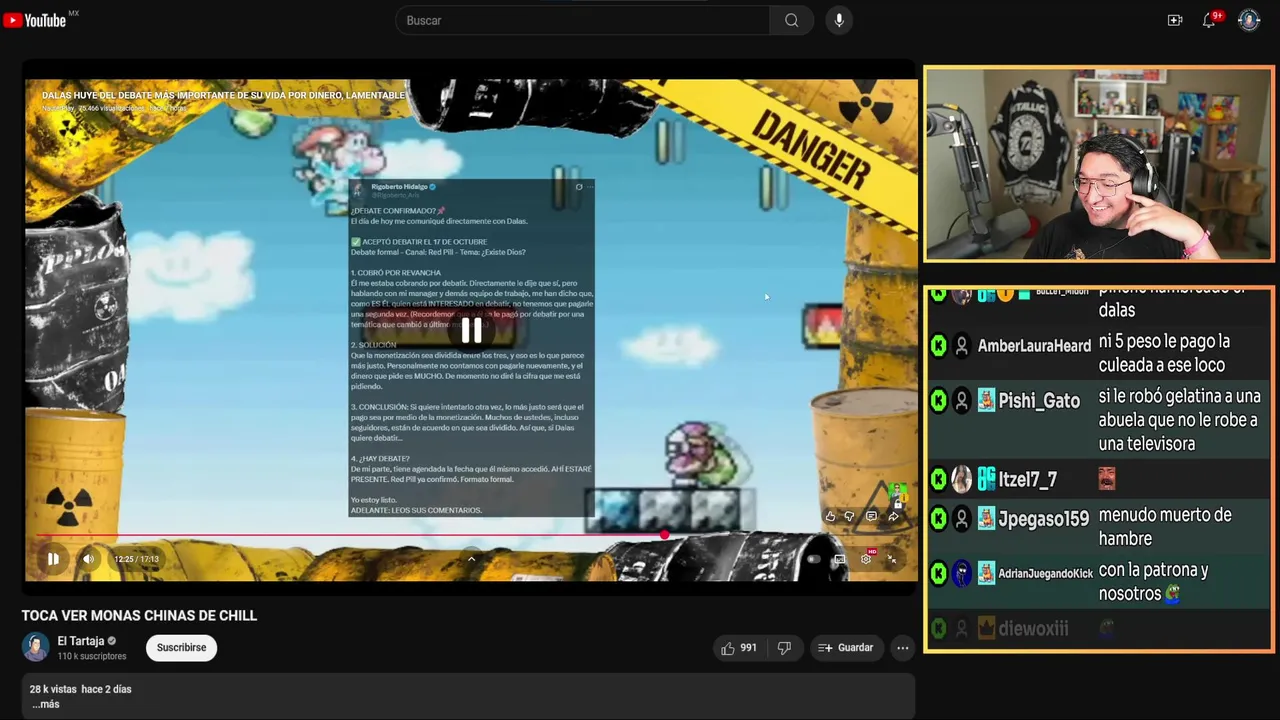This screenshot has width=1280, height=720.
Task: Click in-video title DALAS HUYE DEL DEBATE
Action: [224, 95]
